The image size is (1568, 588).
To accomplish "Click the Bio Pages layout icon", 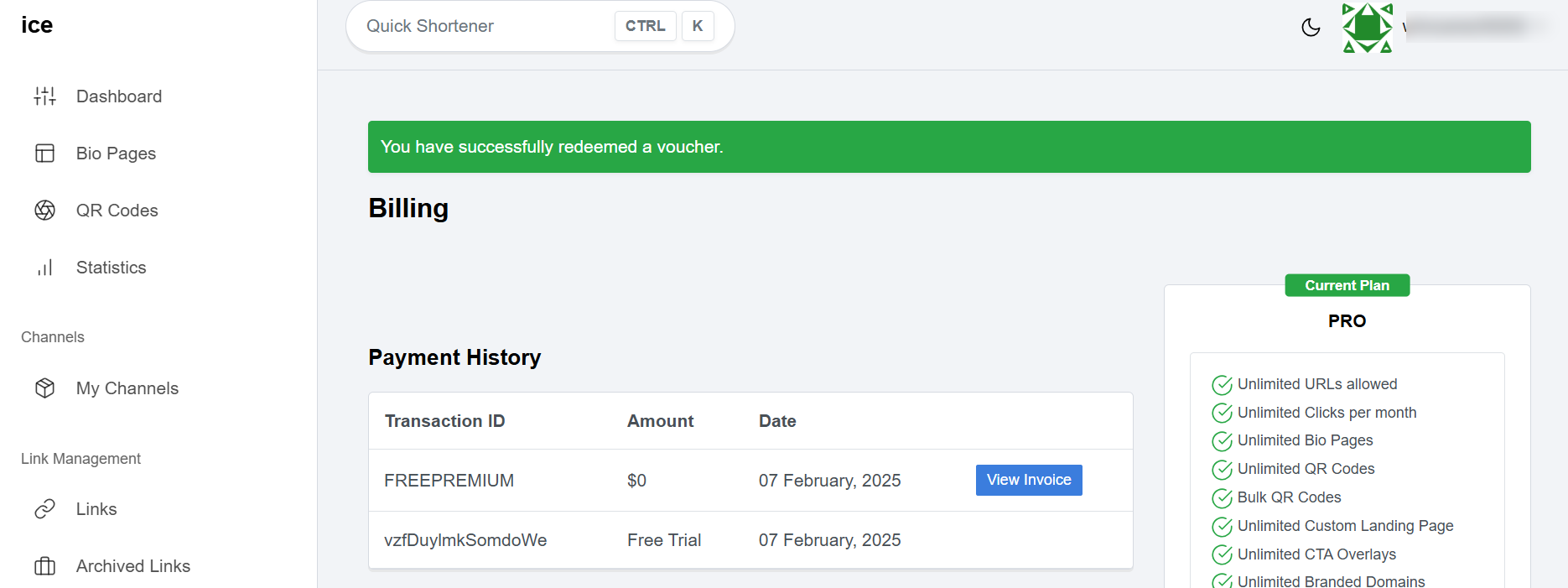I will pos(44,154).
